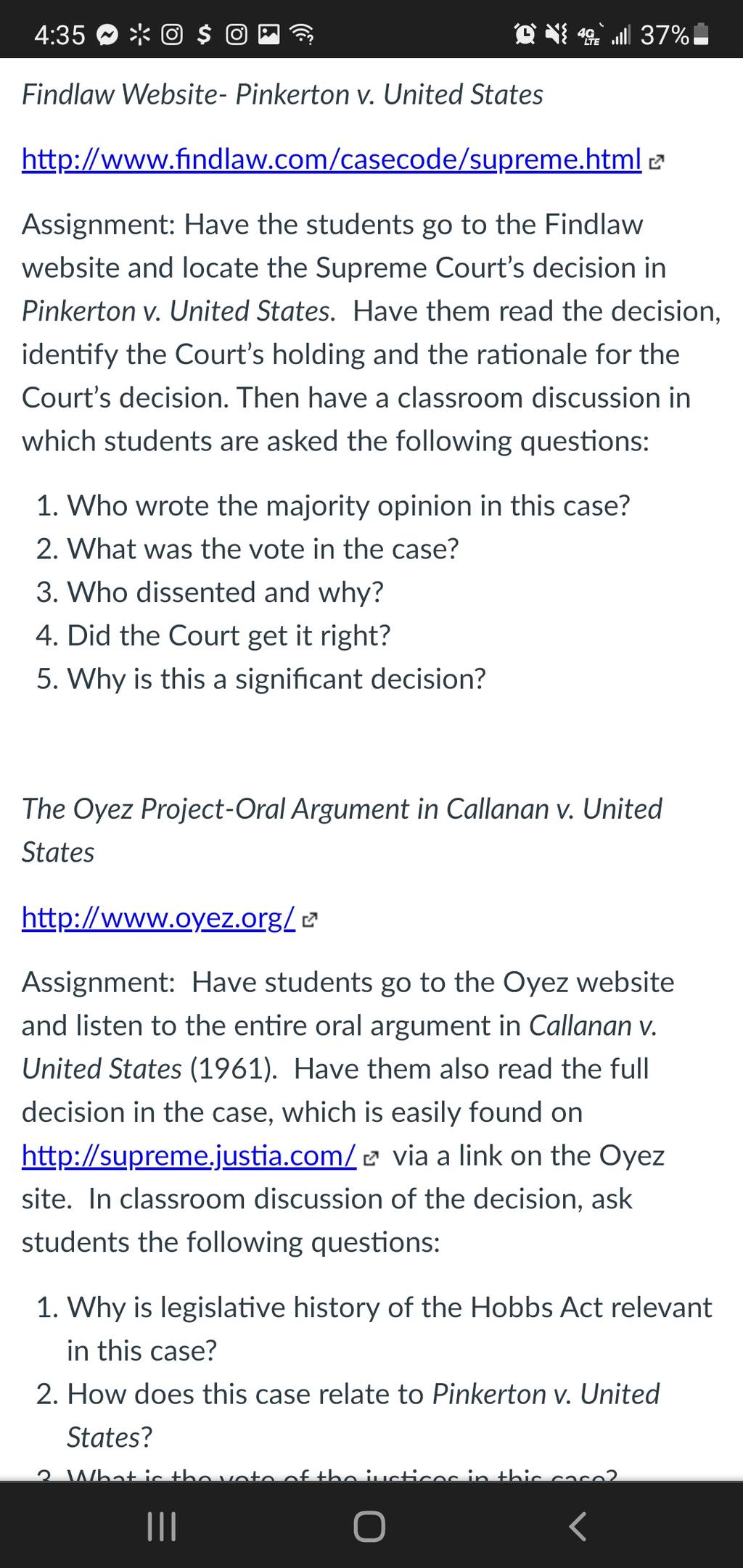Screen dimensions: 743x1568
Task: Tap external-link icon next to oyez.org
Action: tap(310, 921)
